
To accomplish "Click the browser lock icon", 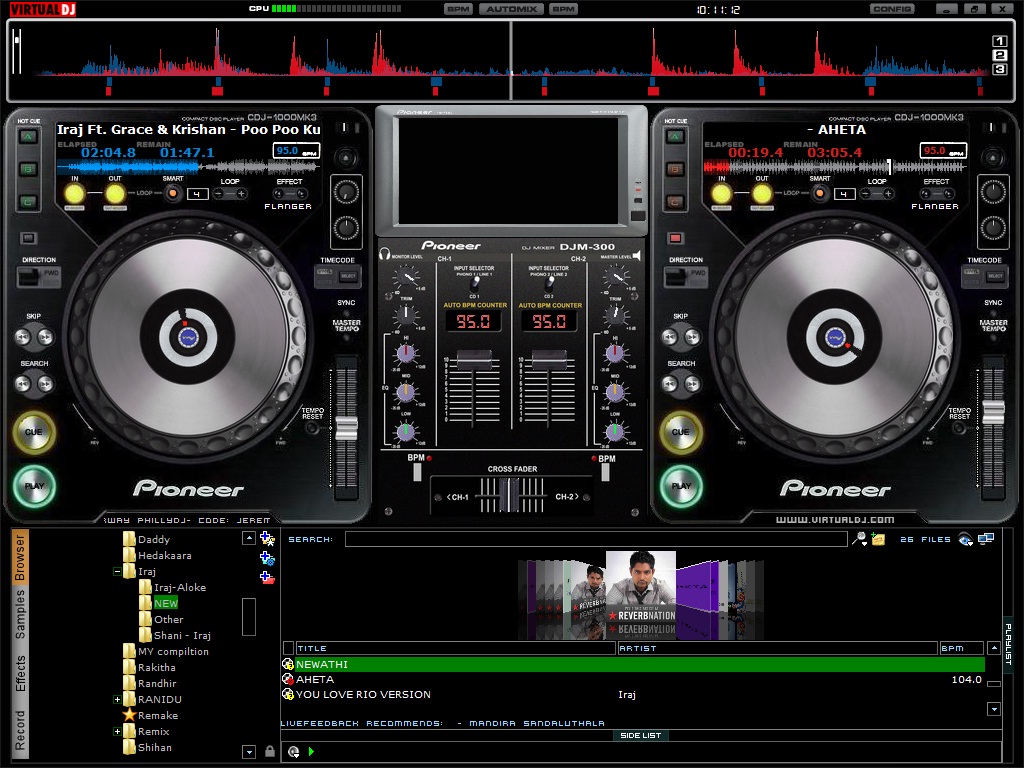I will tap(270, 752).
